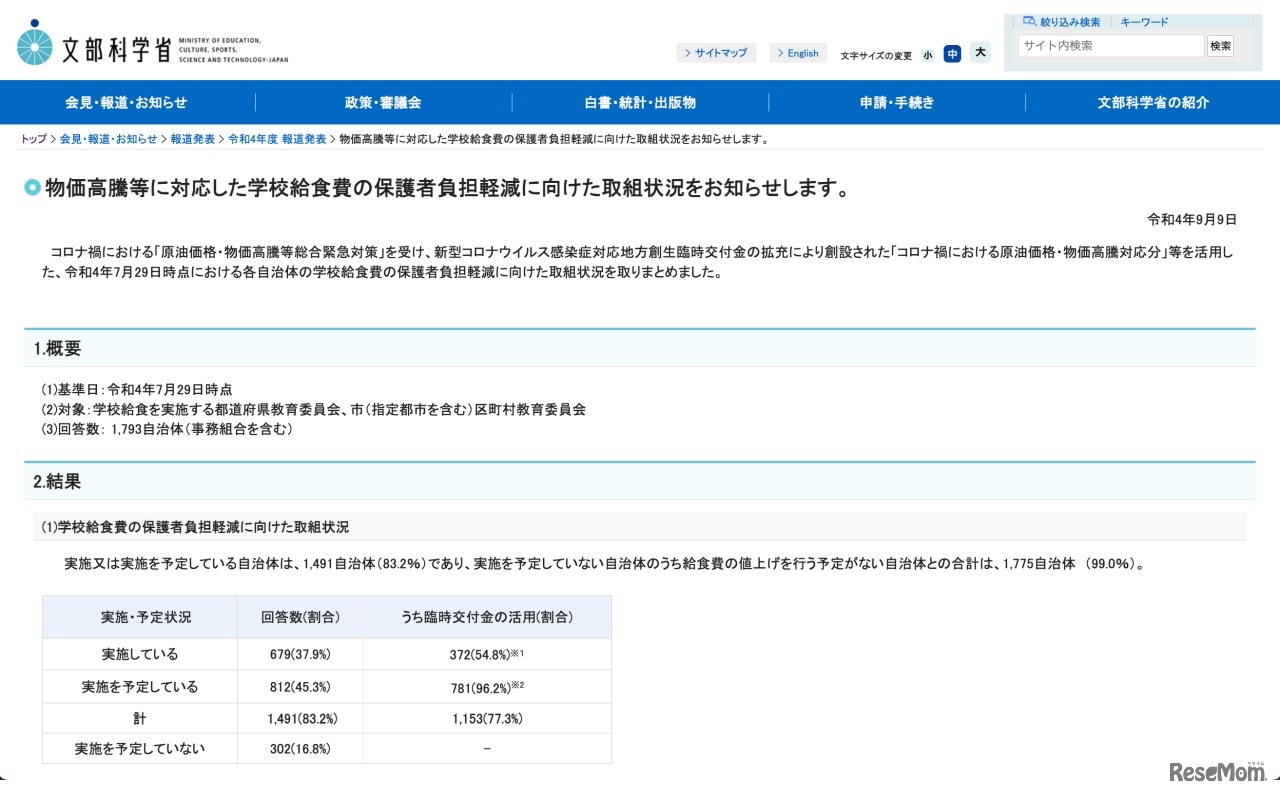Viewport: 1280px width, 795px height.
Task: Click blue circle bullet beside page title
Action: pyautogui.click(x=33, y=188)
